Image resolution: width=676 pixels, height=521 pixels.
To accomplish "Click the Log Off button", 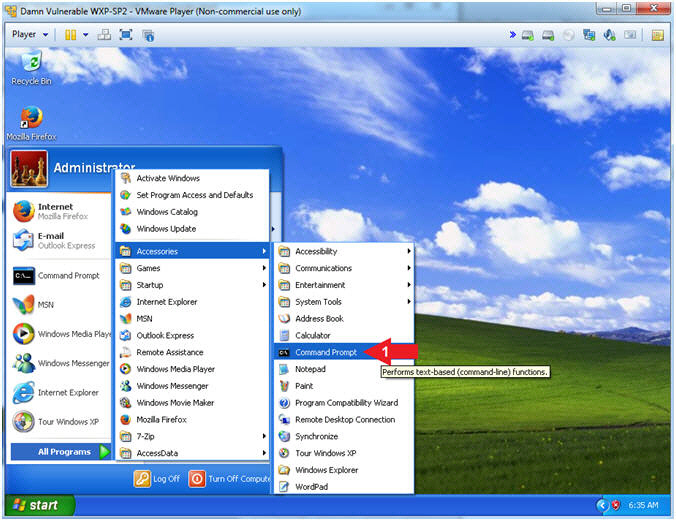I will (157, 479).
